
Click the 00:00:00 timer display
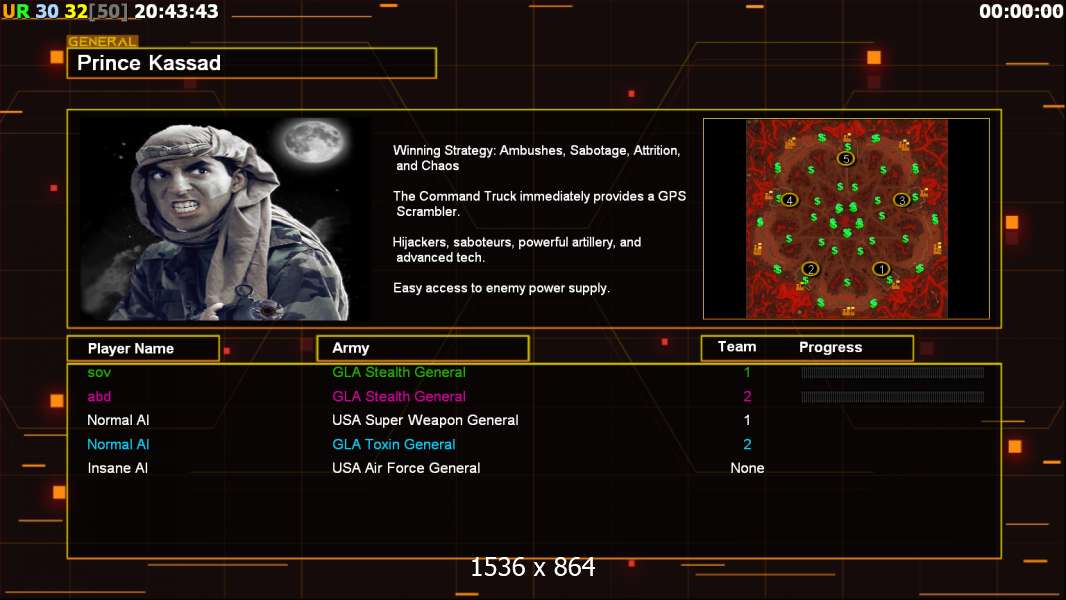[x=1021, y=12]
